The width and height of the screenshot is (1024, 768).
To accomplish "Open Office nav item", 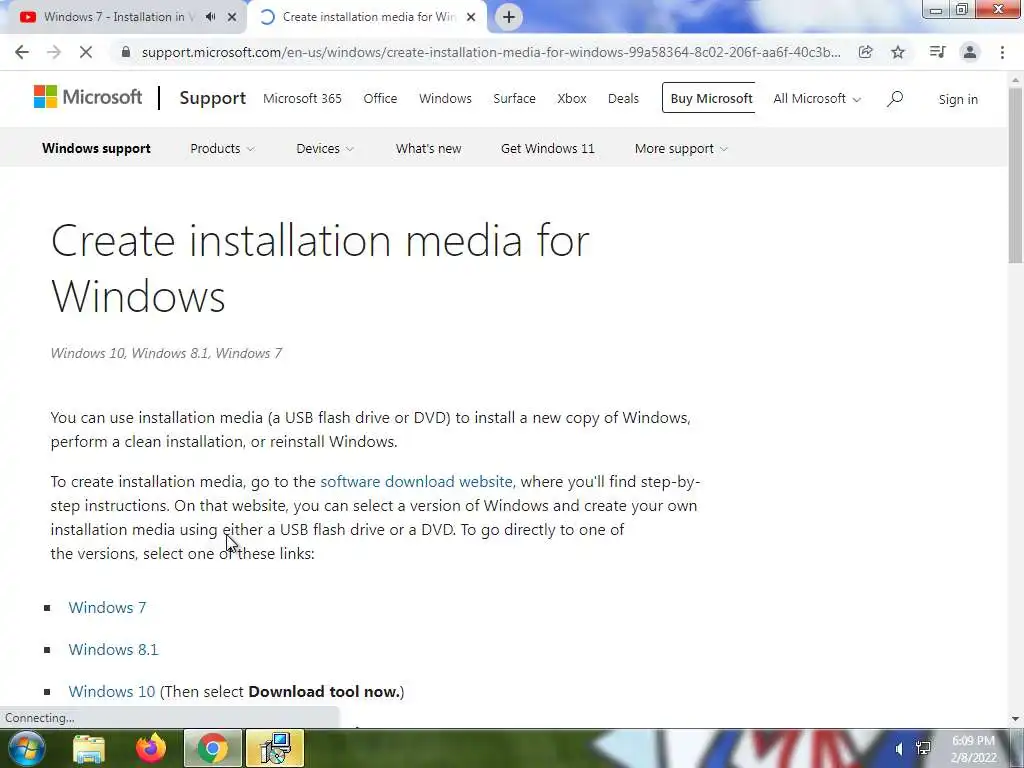I will 380,99.
